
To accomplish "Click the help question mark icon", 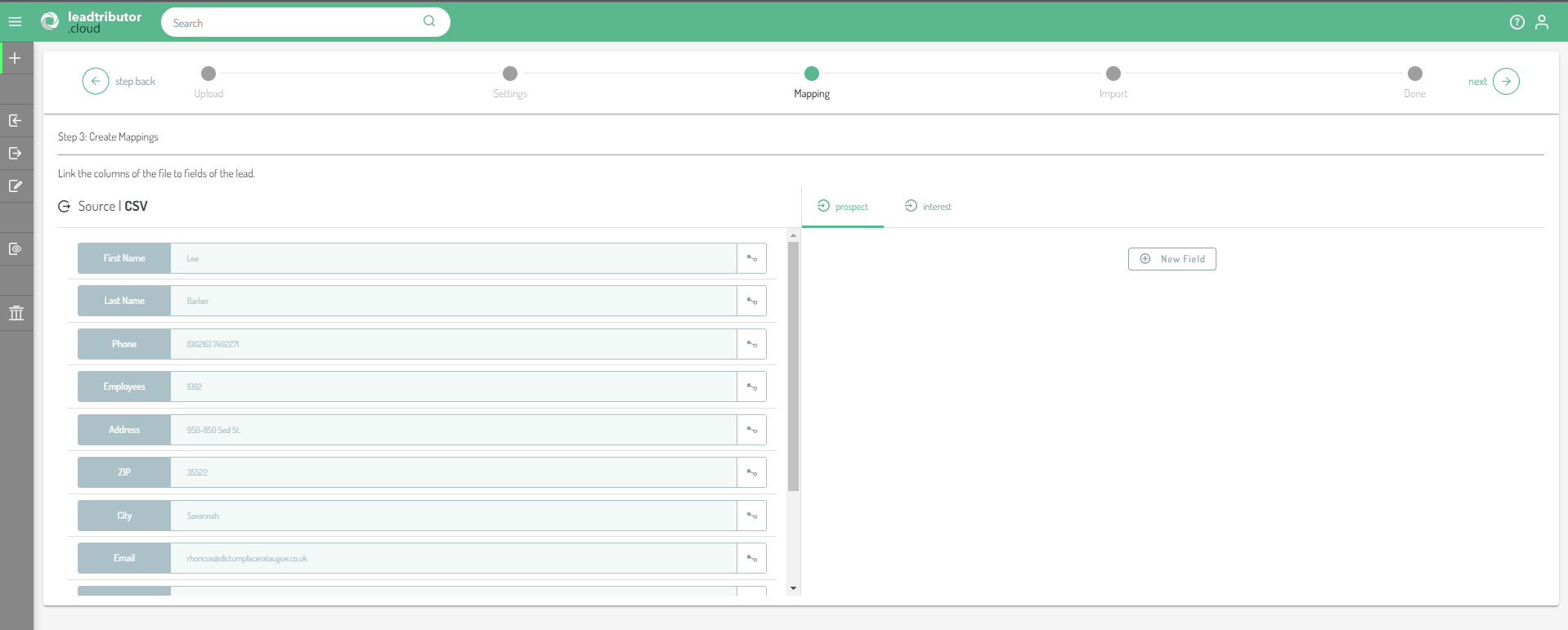I will [1516, 22].
